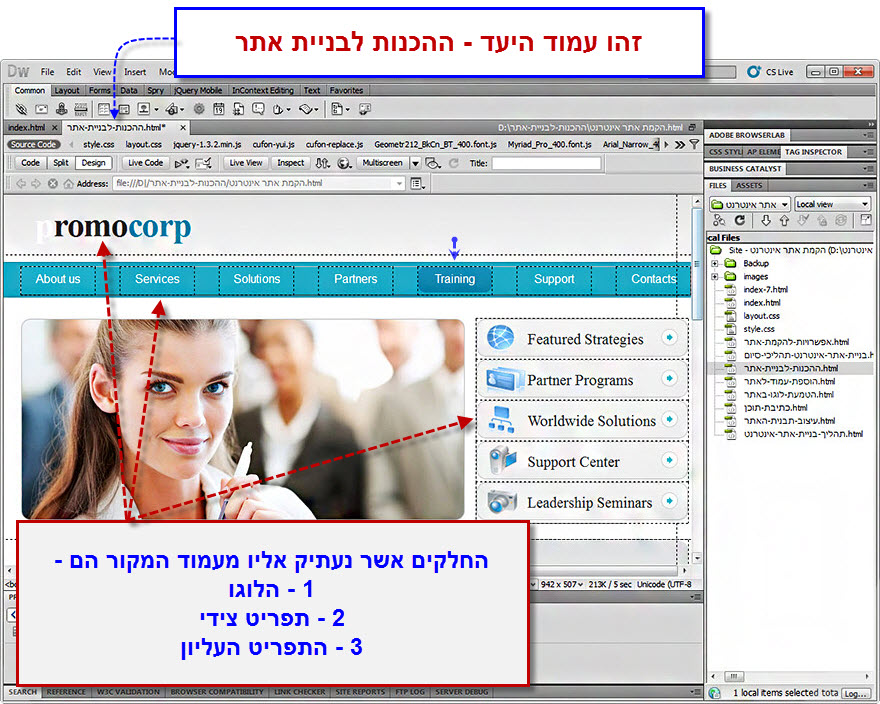
Task: Open the site selector dropdown
Action: coord(750,204)
